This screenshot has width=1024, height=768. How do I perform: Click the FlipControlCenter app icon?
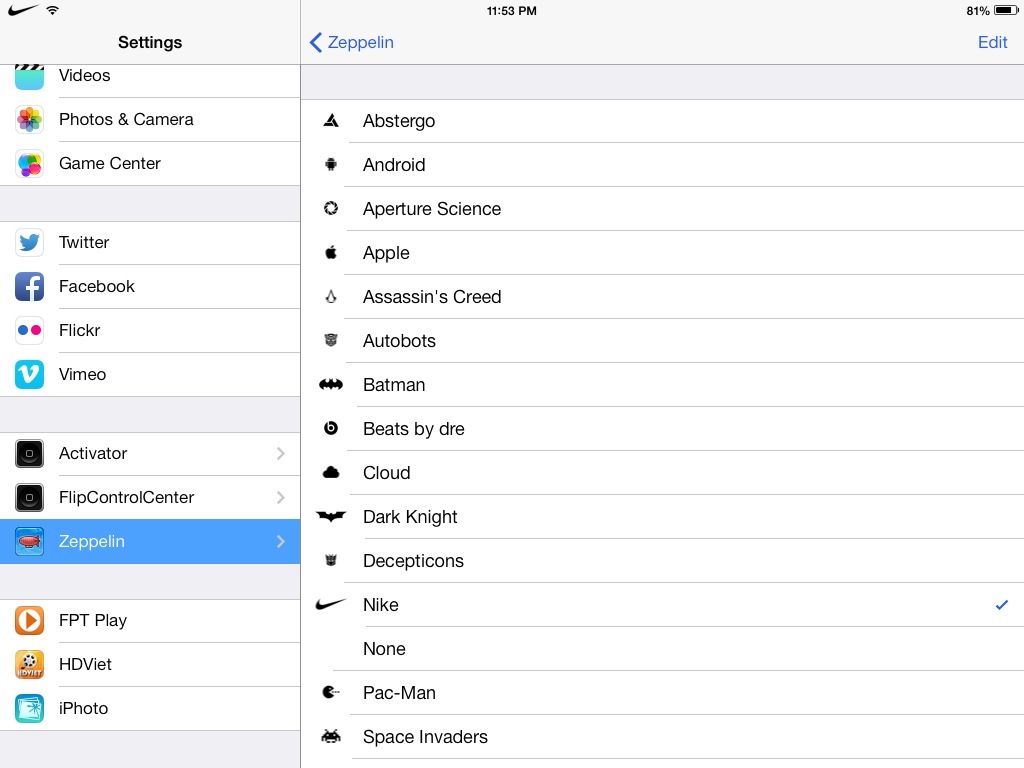pyautogui.click(x=29, y=498)
